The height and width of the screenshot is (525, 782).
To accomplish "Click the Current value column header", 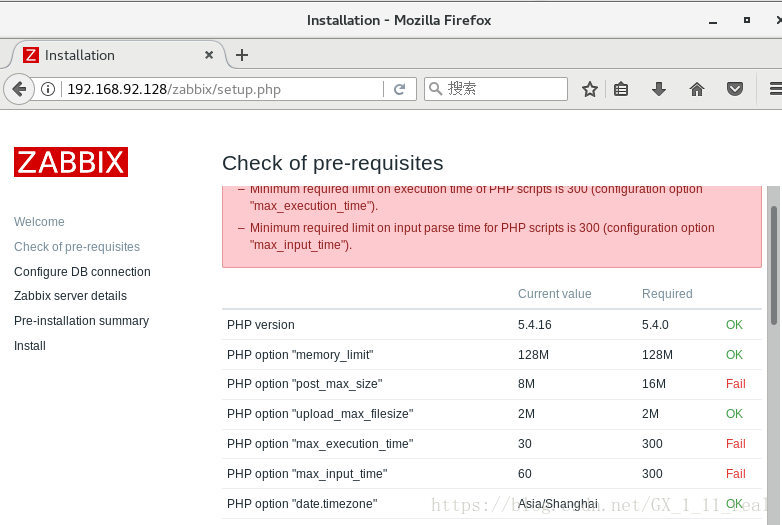I will coord(555,294).
